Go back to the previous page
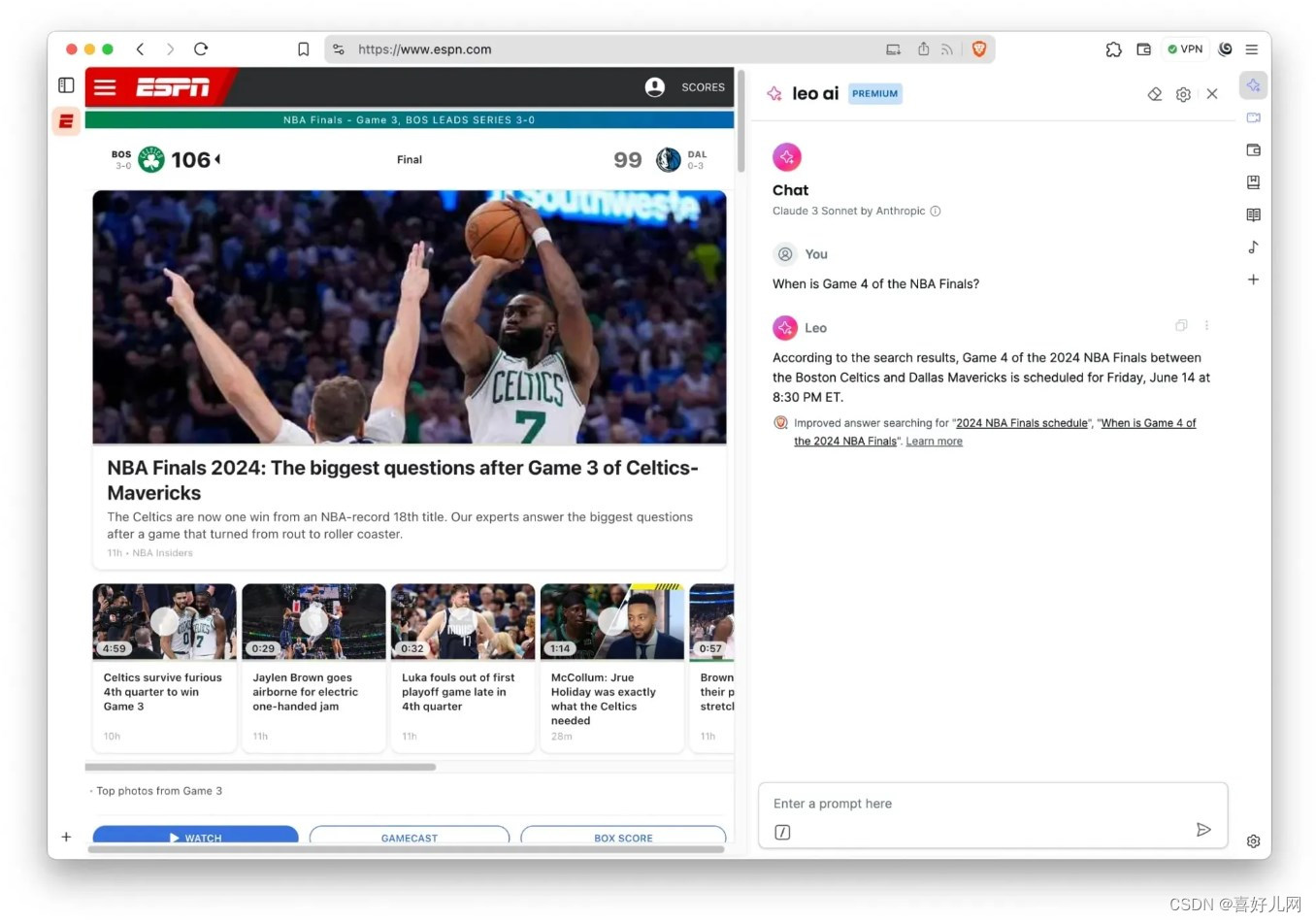Image resolution: width=1316 pixels, height=922 pixels. 141,49
